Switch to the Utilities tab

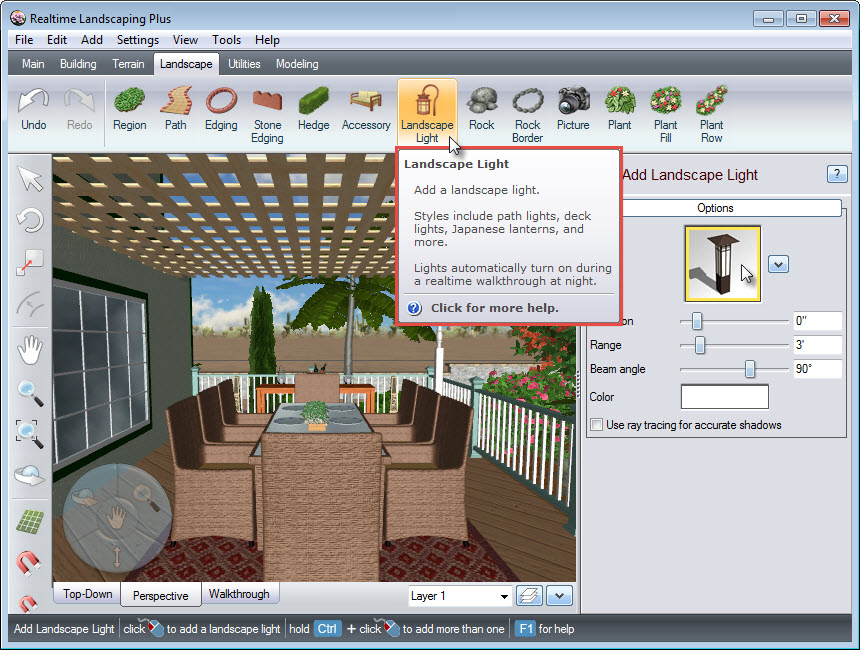(x=244, y=64)
